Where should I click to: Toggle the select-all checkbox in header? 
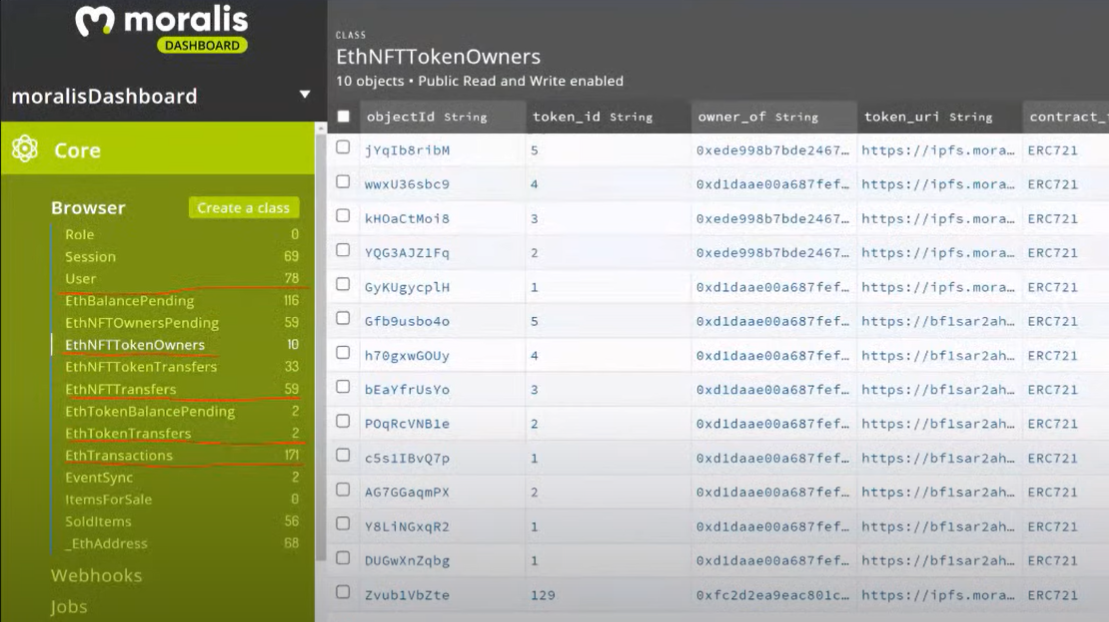pyautogui.click(x=343, y=116)
